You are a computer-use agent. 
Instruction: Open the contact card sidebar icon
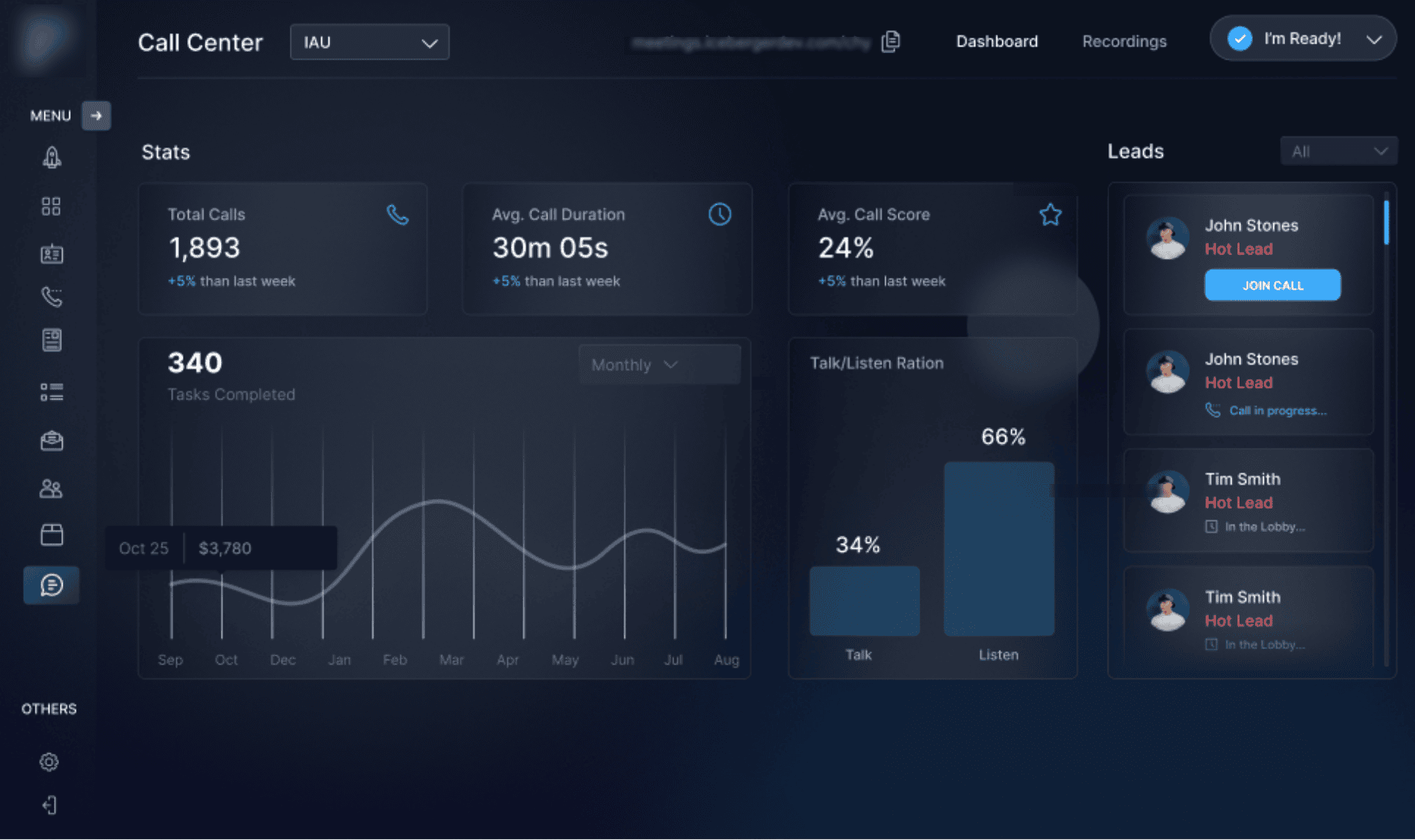pos(52,254)
